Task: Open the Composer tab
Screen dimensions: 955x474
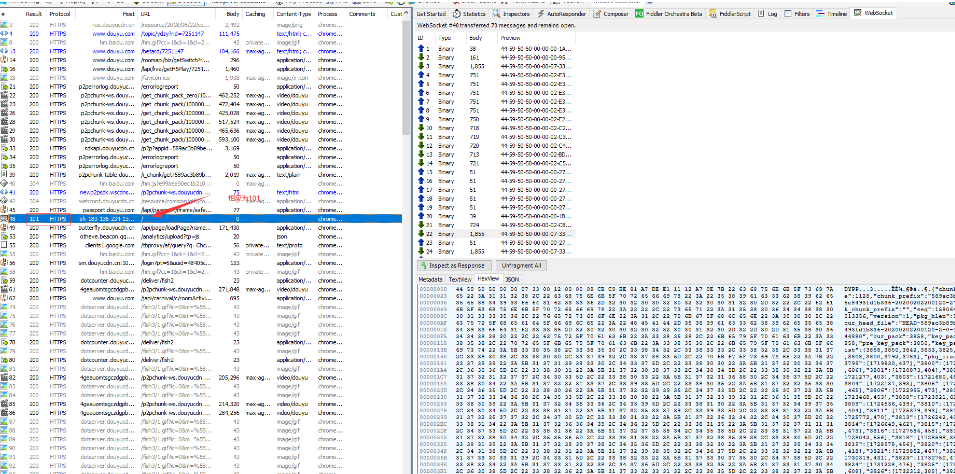Action: click(611, 13)
